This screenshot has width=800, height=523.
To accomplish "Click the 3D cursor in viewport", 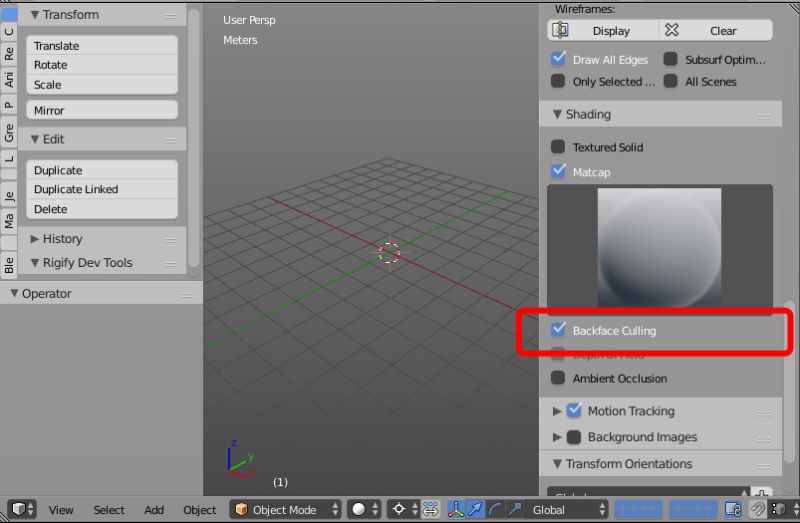I will coord(389,253).
